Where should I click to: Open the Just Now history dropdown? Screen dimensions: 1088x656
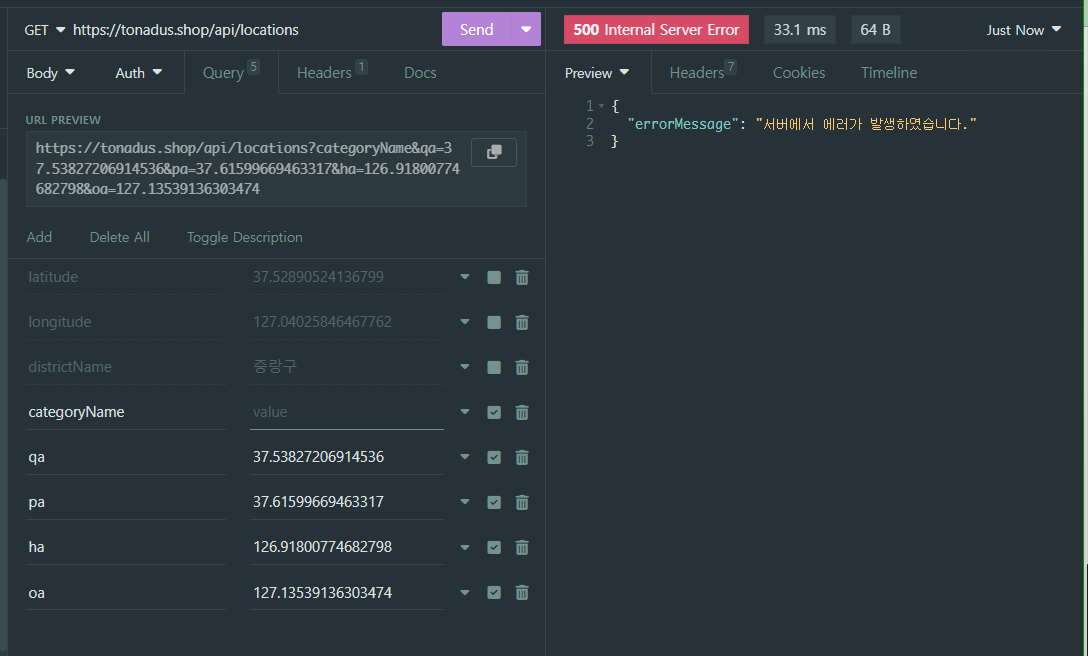point(1023,30)
